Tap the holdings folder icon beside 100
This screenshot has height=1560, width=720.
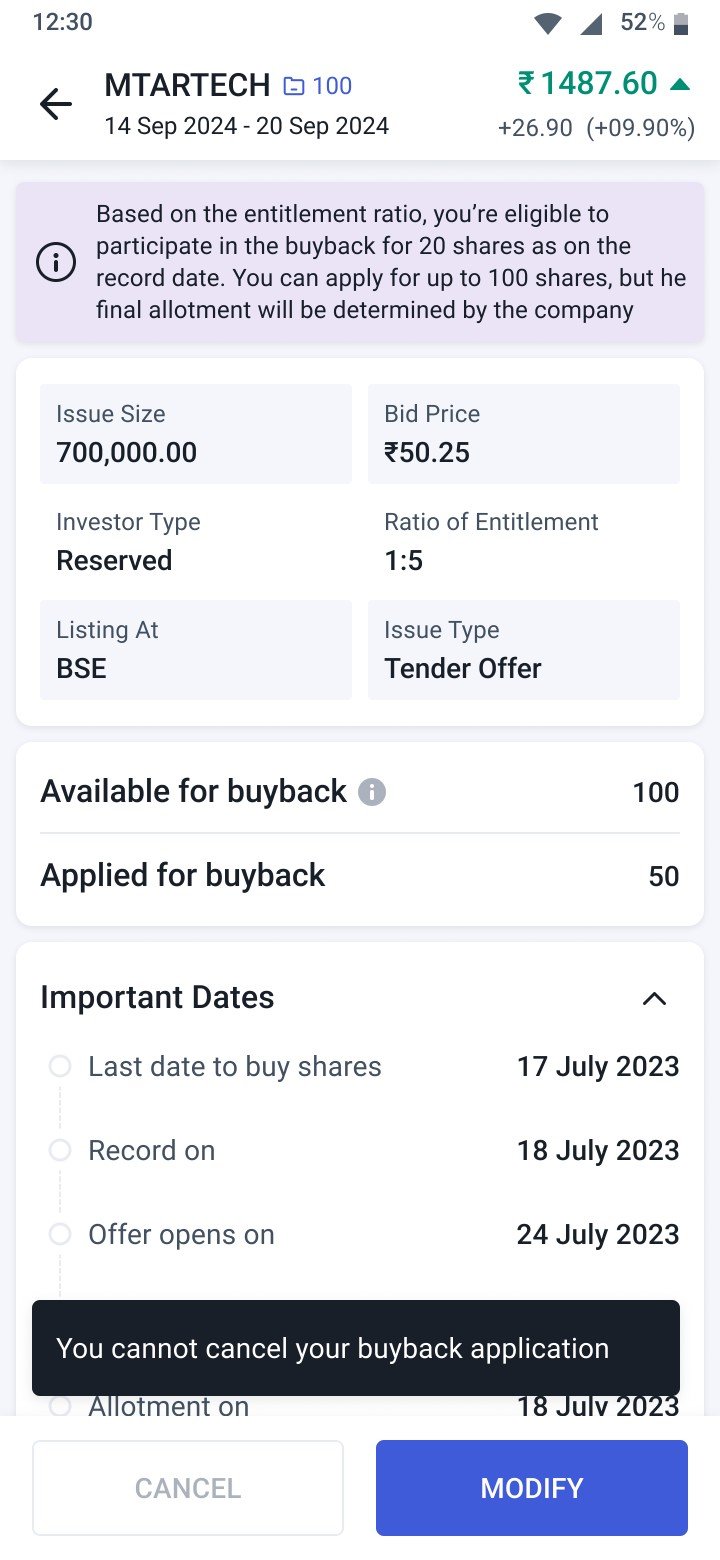pyautogui.click(x=294, y=87)
